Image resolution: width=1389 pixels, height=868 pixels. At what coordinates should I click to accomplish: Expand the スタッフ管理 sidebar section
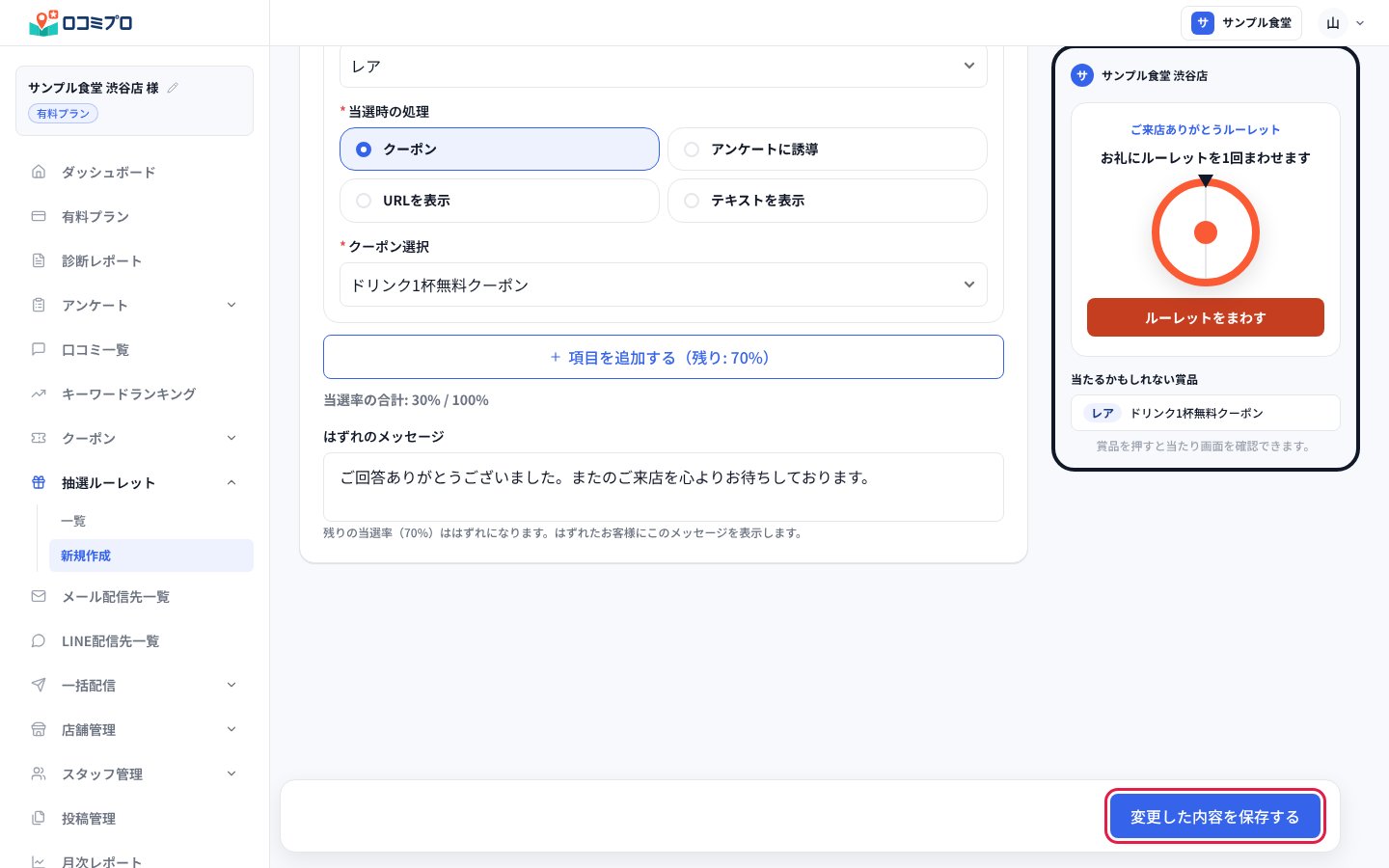pyautogui.click(x=231, y=773)
